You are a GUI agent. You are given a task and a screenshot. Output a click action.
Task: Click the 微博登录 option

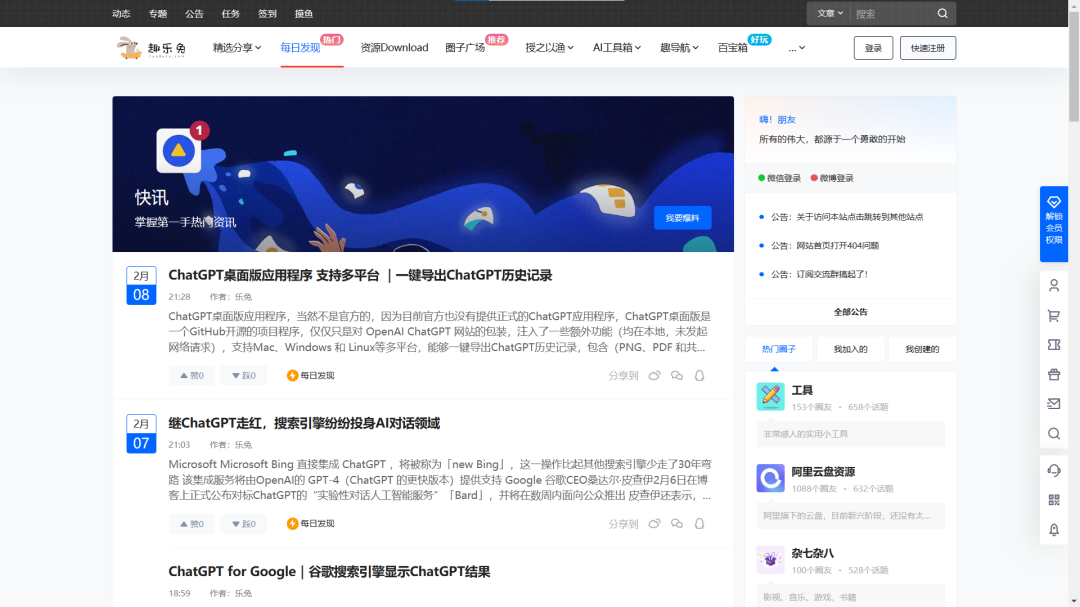click(832, 178)
